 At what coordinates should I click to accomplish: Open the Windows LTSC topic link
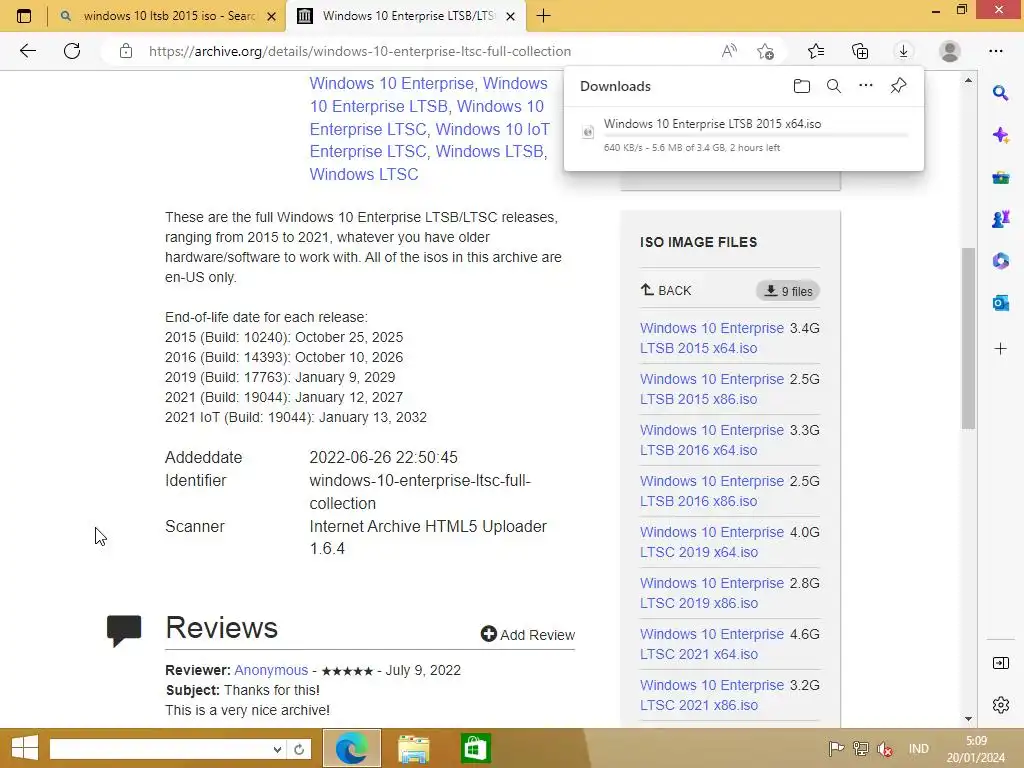pos(364,174)
